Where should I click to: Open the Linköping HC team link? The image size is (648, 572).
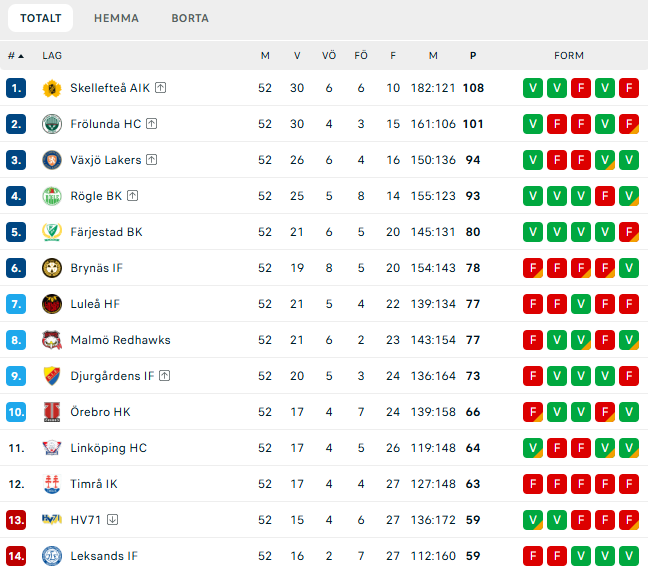(108, 448)
